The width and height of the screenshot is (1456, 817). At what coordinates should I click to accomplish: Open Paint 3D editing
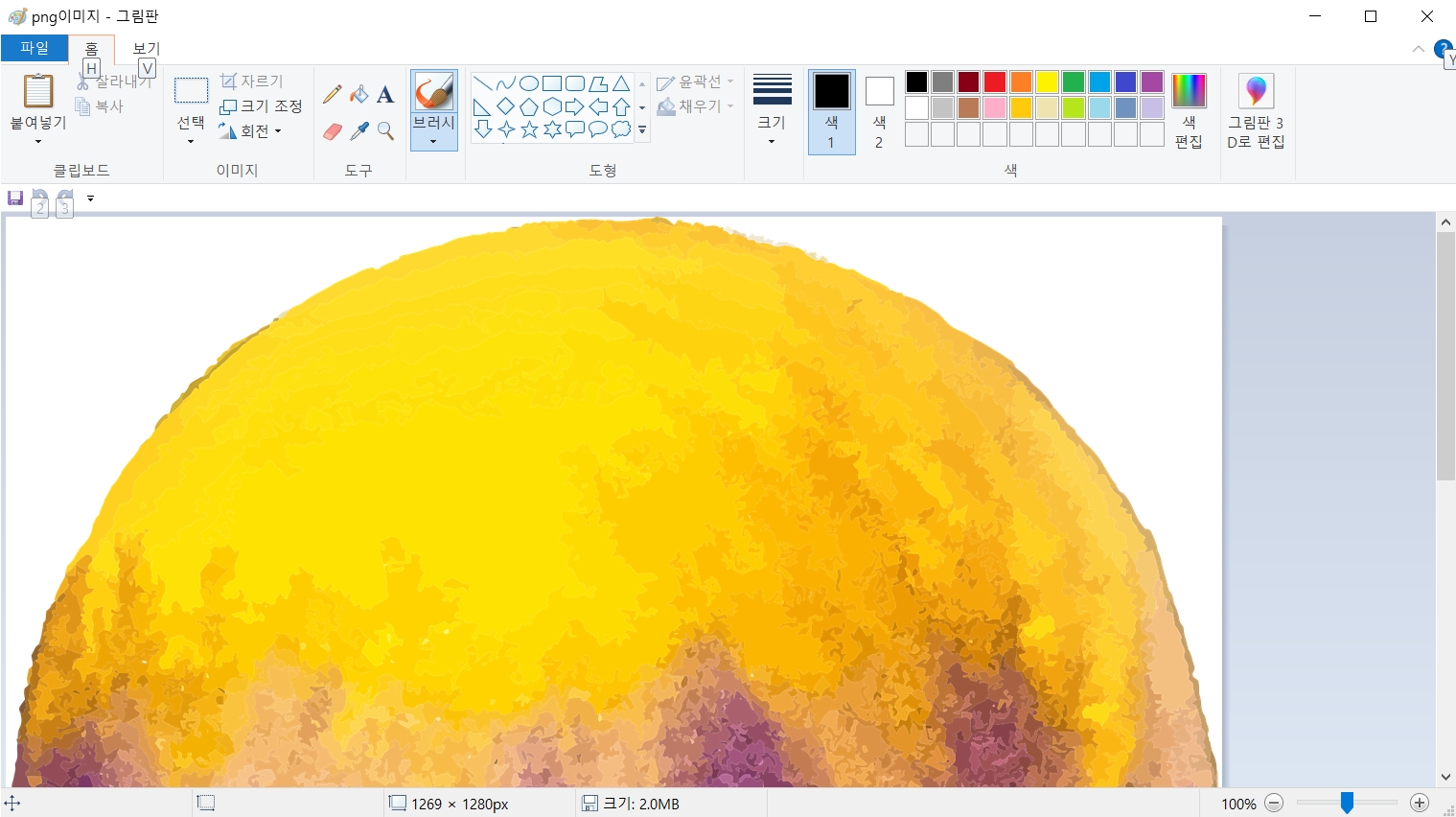click(1256, 111)
